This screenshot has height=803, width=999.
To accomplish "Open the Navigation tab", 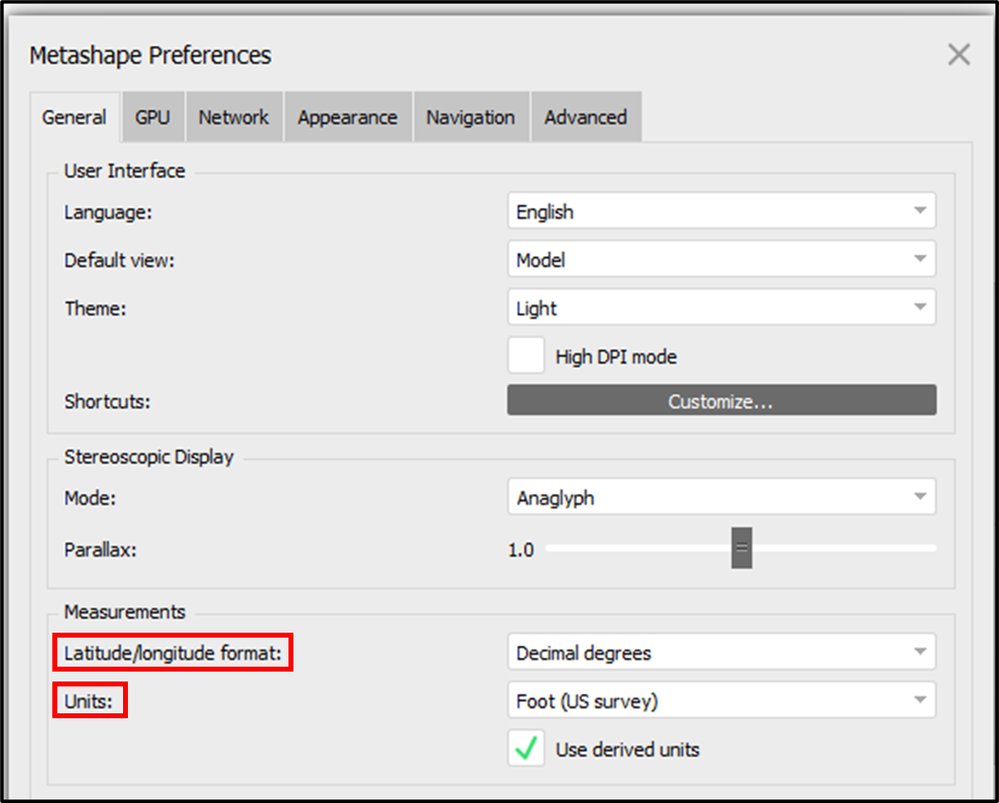I will point(471,117).
